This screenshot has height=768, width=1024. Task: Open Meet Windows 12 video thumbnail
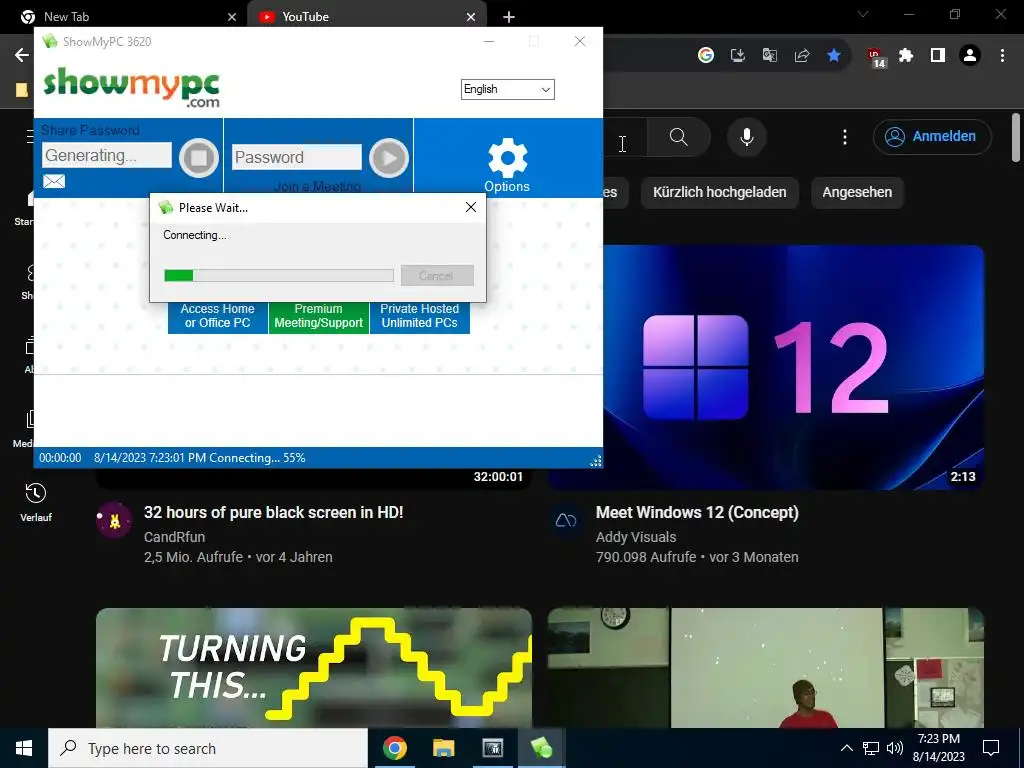click(793, 367)
